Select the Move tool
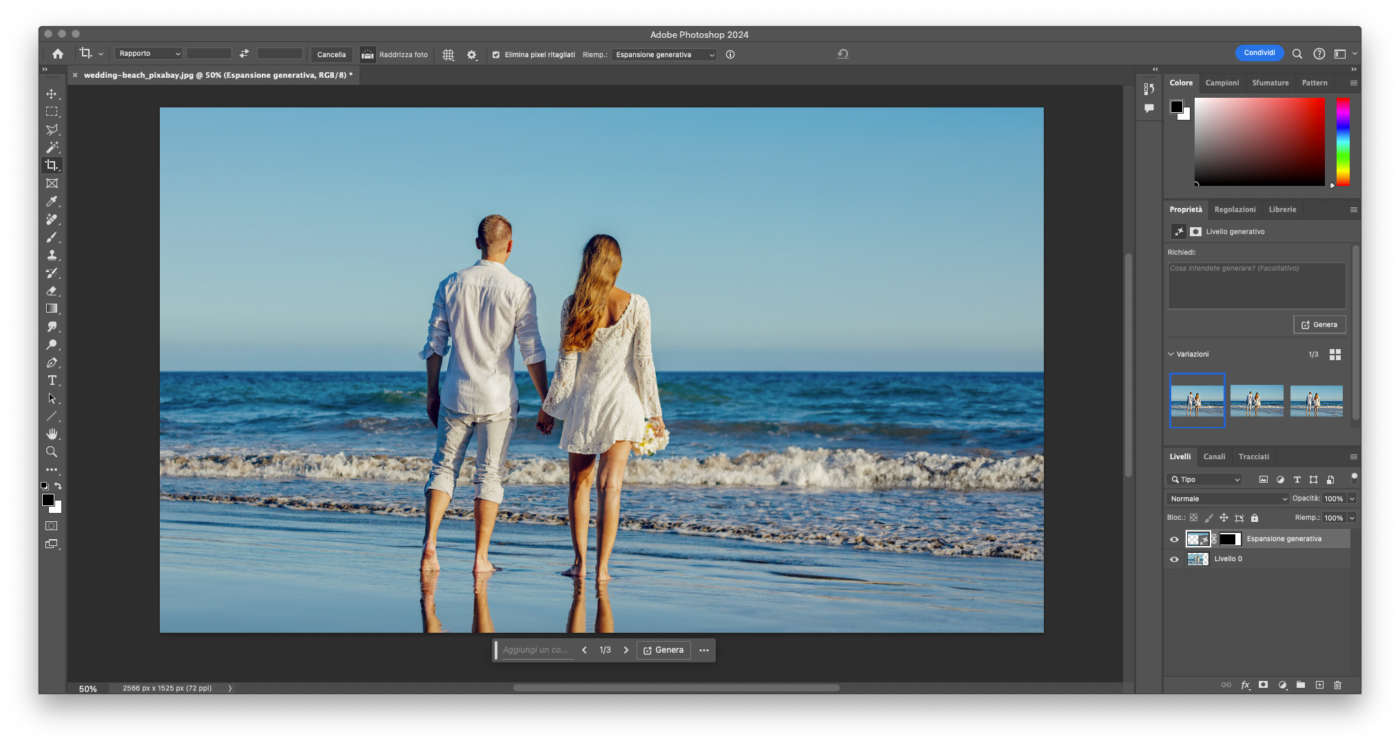This screenshot has width=1400, height=745. pyautogui.click(x=52, y=94)
